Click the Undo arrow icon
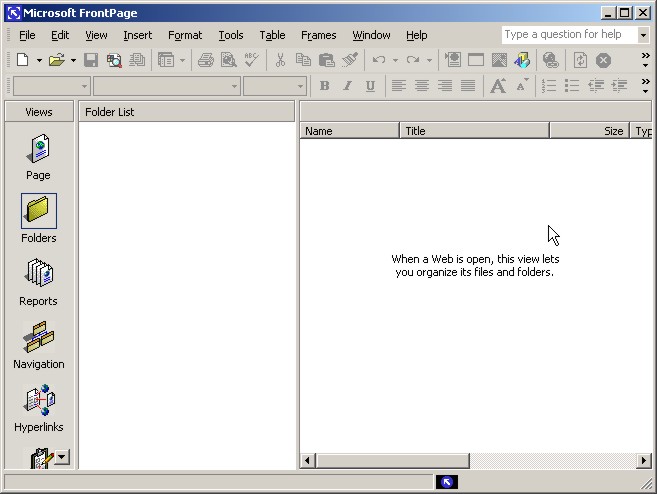Screen dimensions: 657x494 [x=379, y=60]
